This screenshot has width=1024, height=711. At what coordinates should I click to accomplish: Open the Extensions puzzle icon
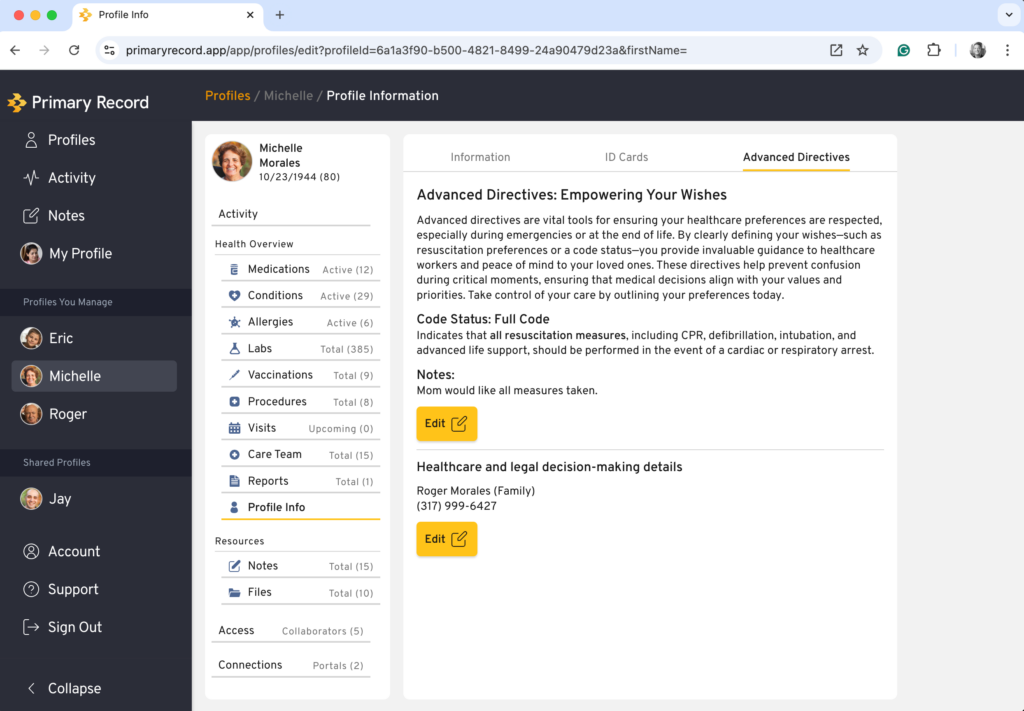pyautogui.click(x=934, y=50)
